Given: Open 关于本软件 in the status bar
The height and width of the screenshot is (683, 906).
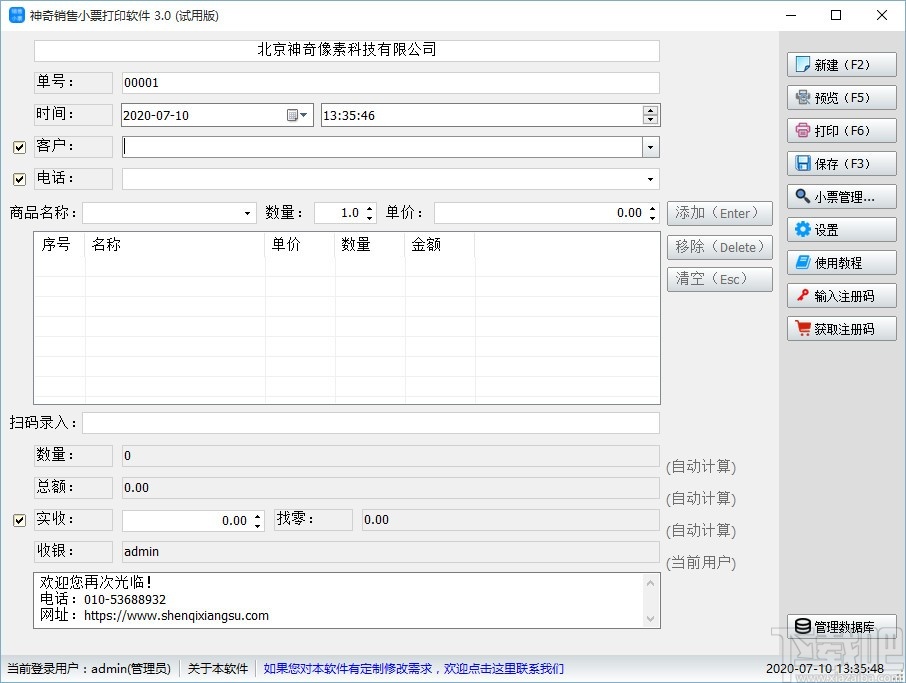Looking at the screenshot, I should tap(218, 669).
